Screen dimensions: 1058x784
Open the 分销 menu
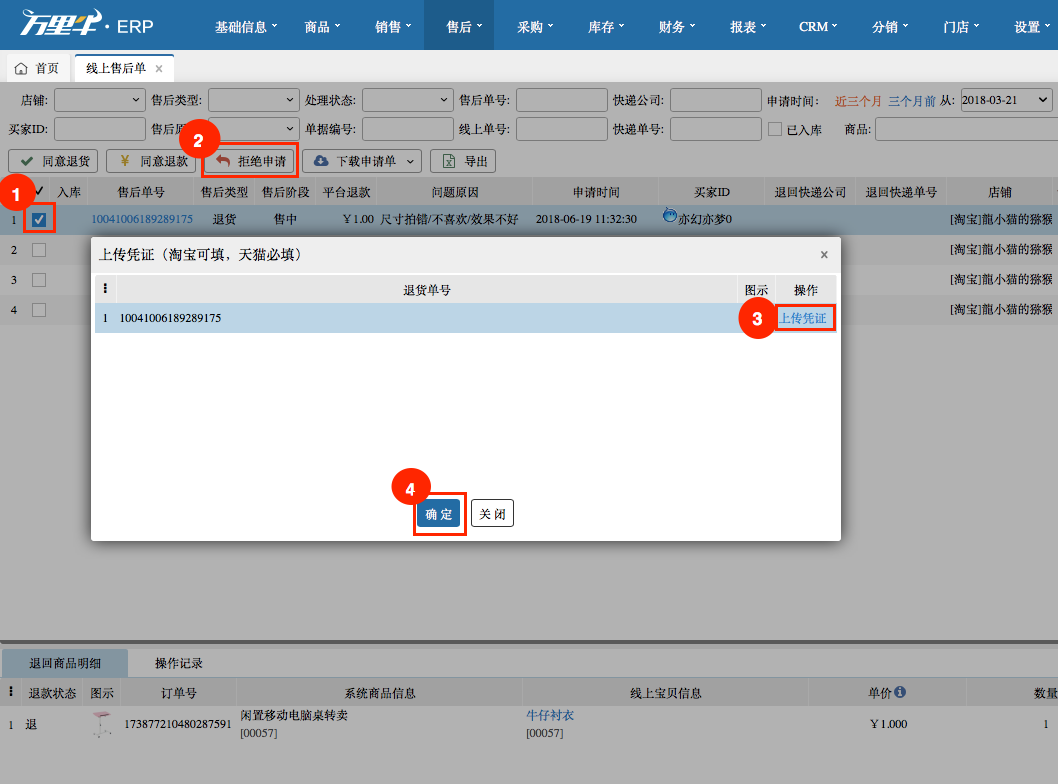click(x=890, y=26)
